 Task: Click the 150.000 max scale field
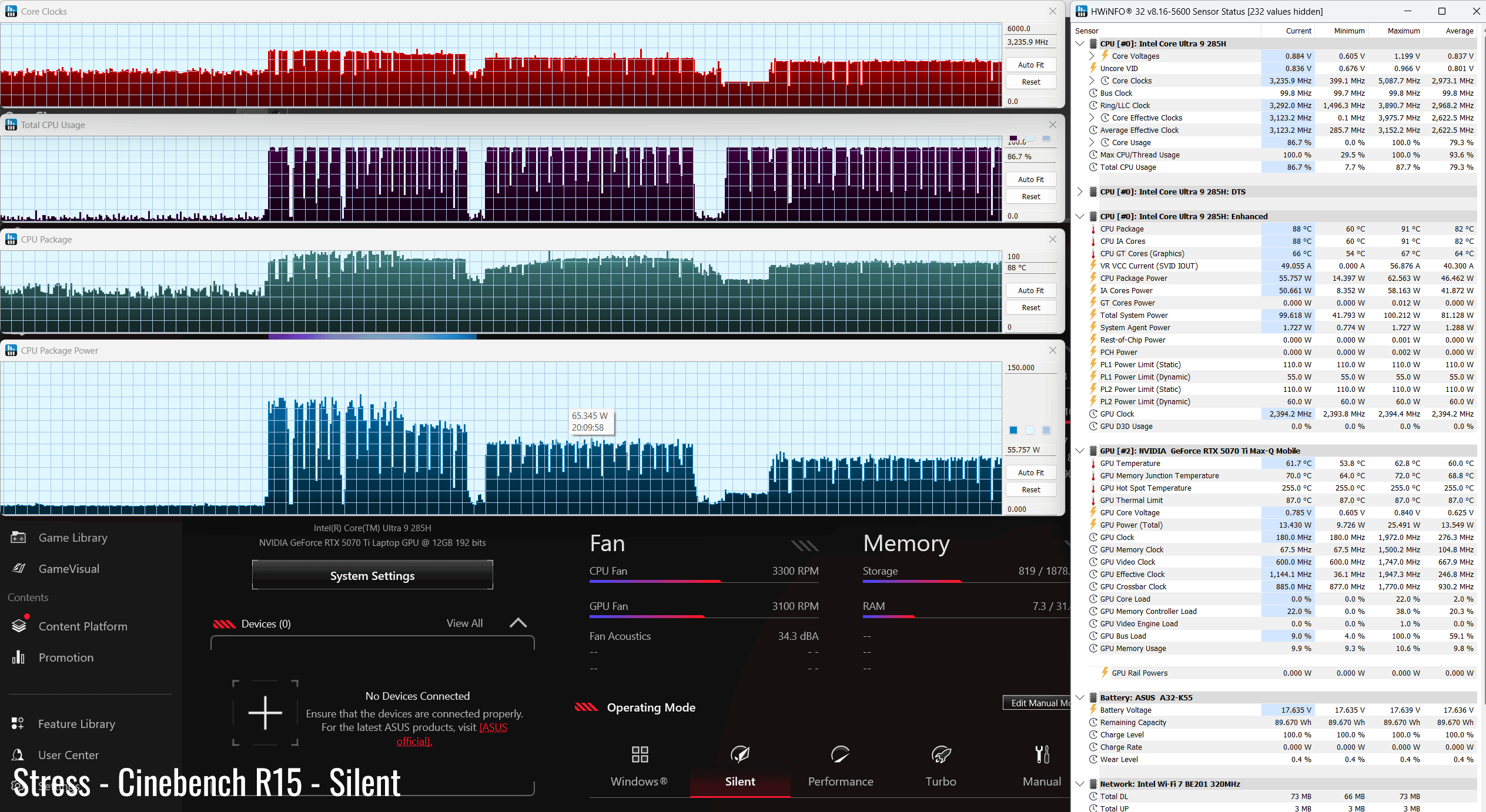tap(1031, 367)
